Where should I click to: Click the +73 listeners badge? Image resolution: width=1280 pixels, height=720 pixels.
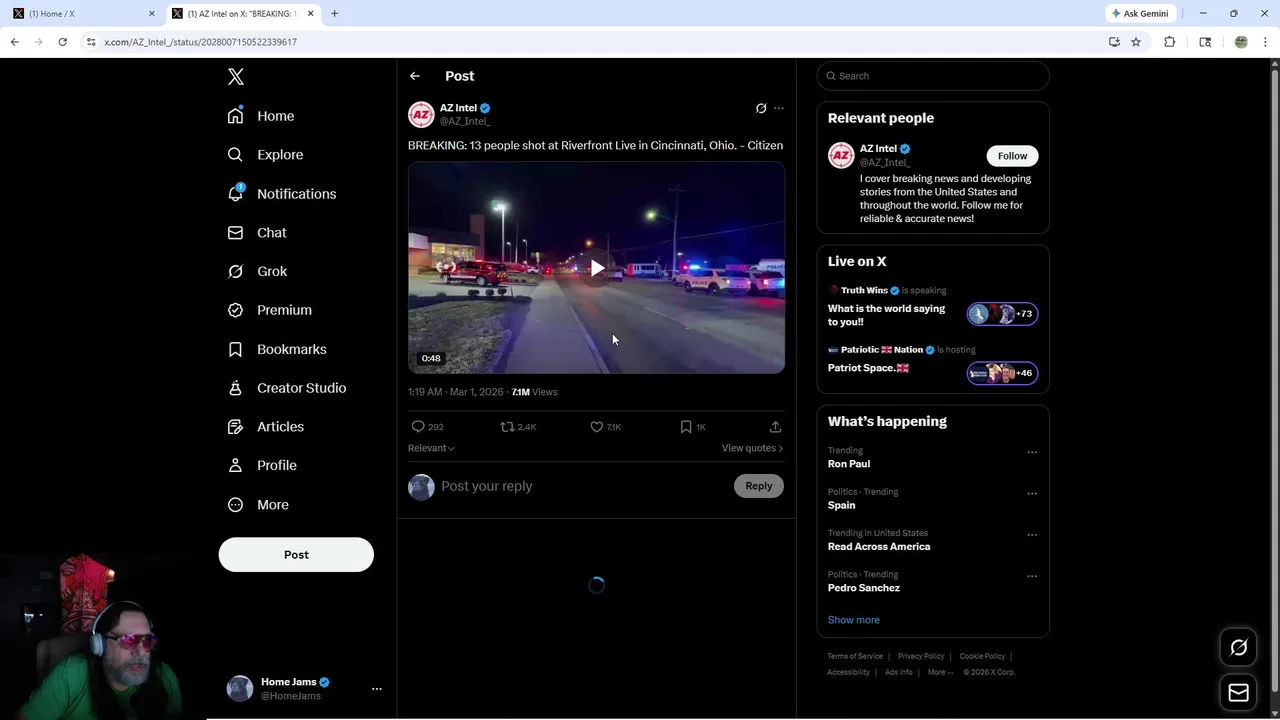1003,314
